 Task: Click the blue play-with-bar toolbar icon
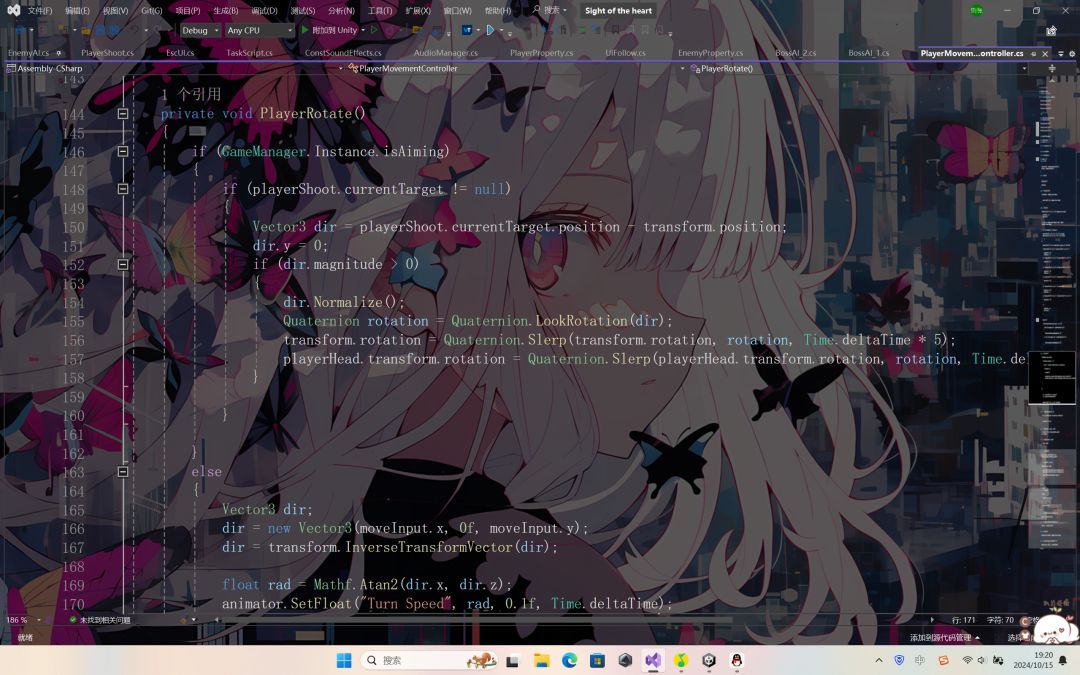[x=490, y=30]
